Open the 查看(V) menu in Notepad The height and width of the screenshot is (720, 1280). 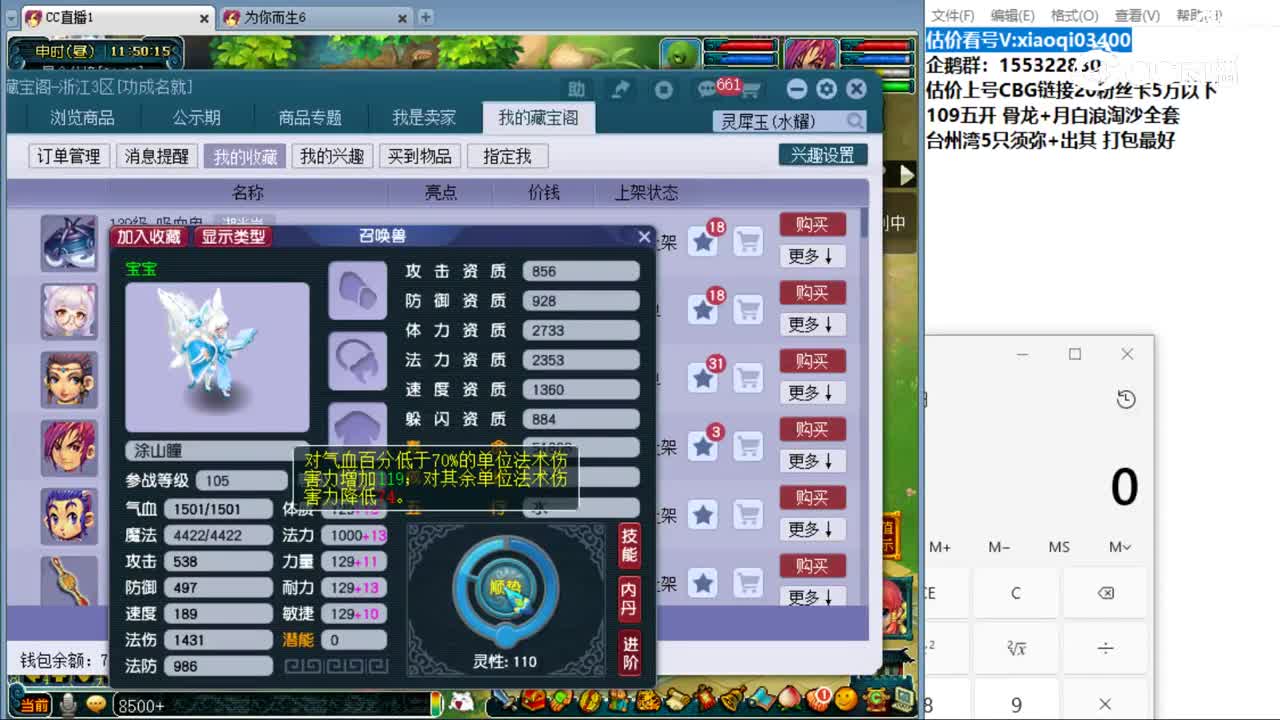[1137, 15]
